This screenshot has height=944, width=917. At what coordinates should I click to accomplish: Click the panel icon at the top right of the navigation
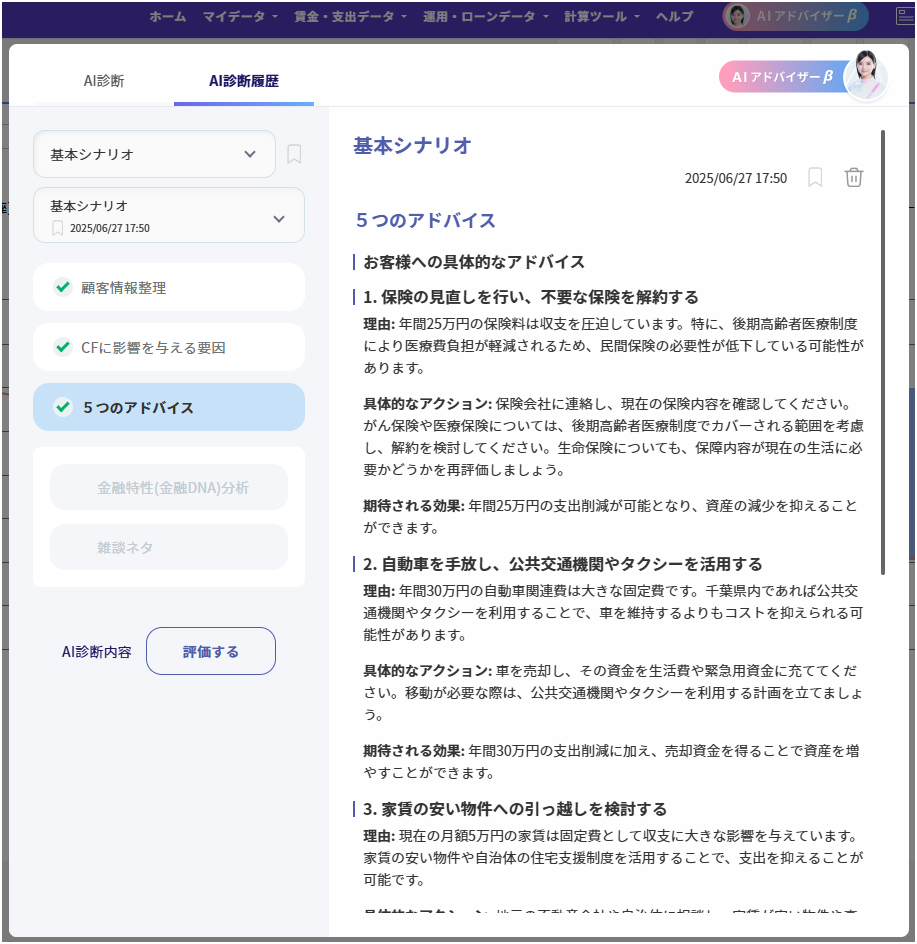(905, 16)
